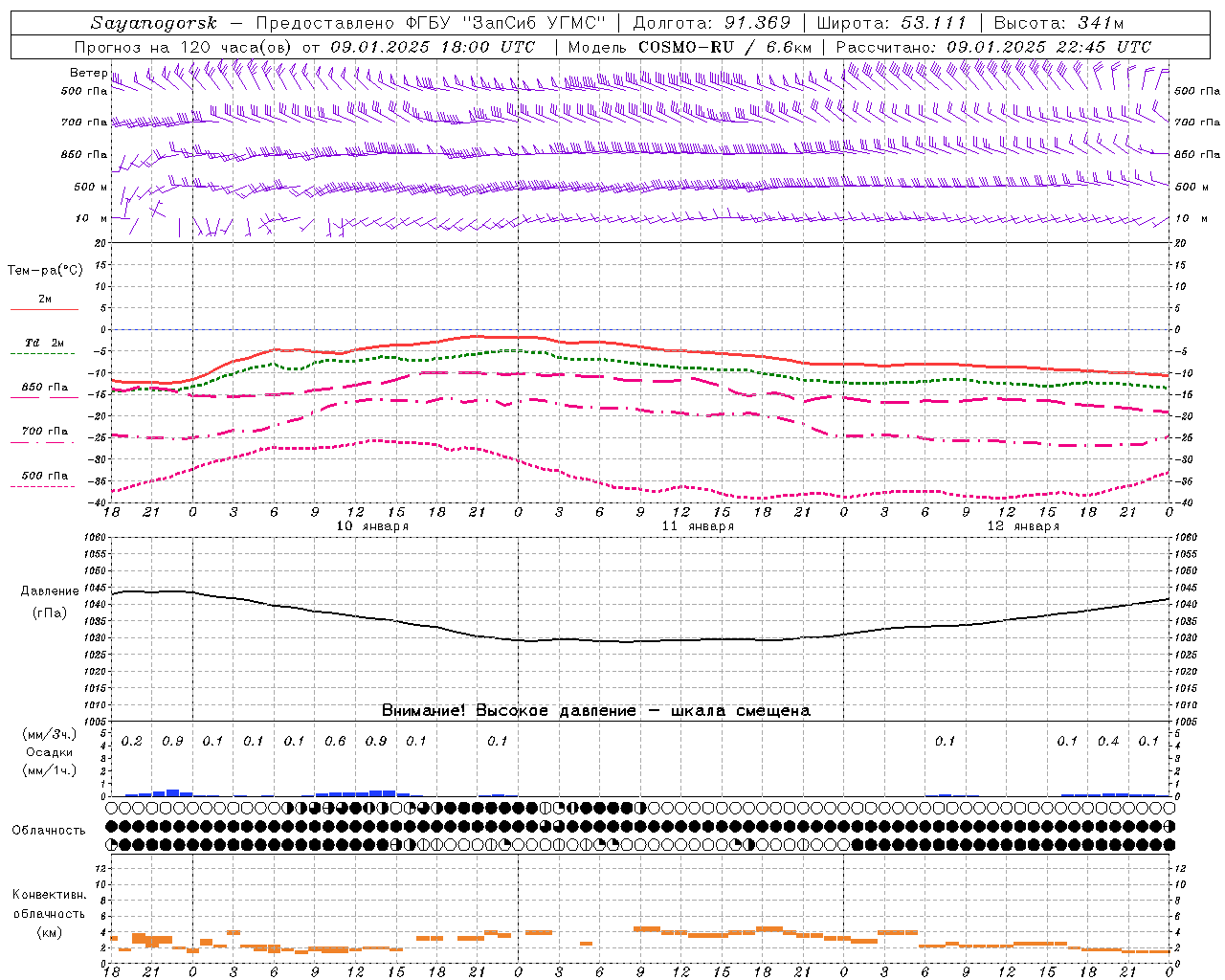The height and width of the screenshot is (980, 1225).
Task: Click the (км) unit label under convective cloudiness
Action: [x=49, y=932]
